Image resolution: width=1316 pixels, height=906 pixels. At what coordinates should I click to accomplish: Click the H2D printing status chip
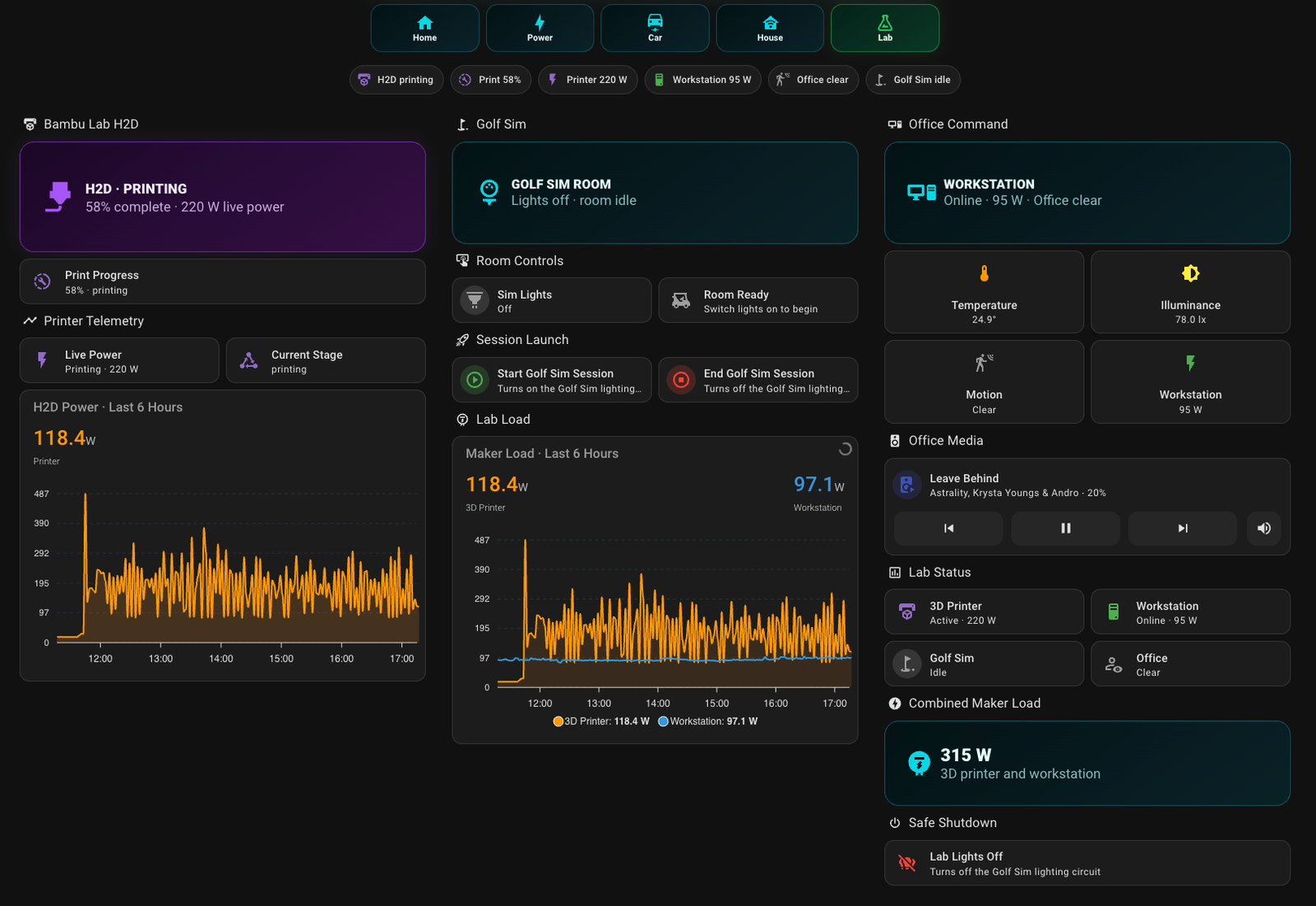pos(396,80)
